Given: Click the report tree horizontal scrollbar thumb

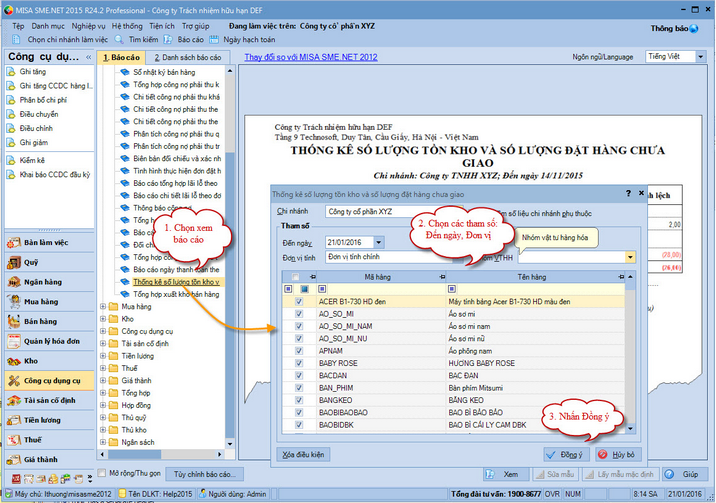Looking at the screenshot, I should (x=135, y=454).
